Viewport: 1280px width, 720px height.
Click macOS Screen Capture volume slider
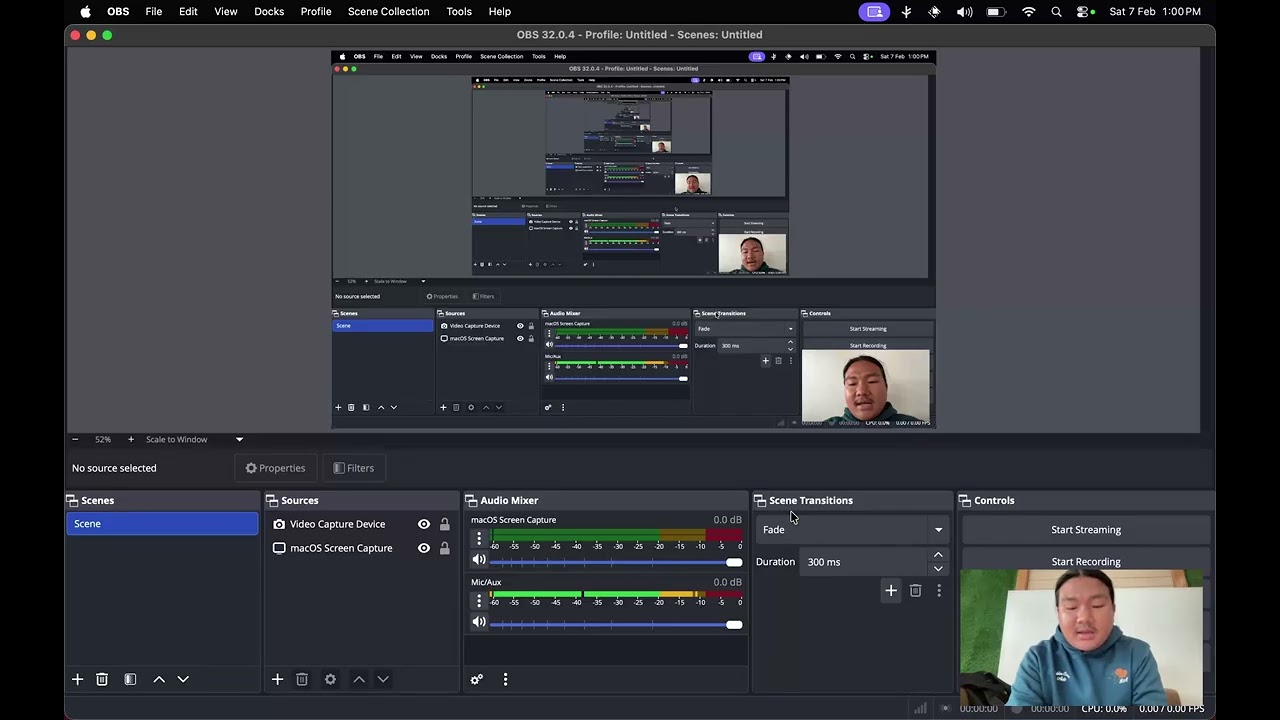click(x=616, y=562)
